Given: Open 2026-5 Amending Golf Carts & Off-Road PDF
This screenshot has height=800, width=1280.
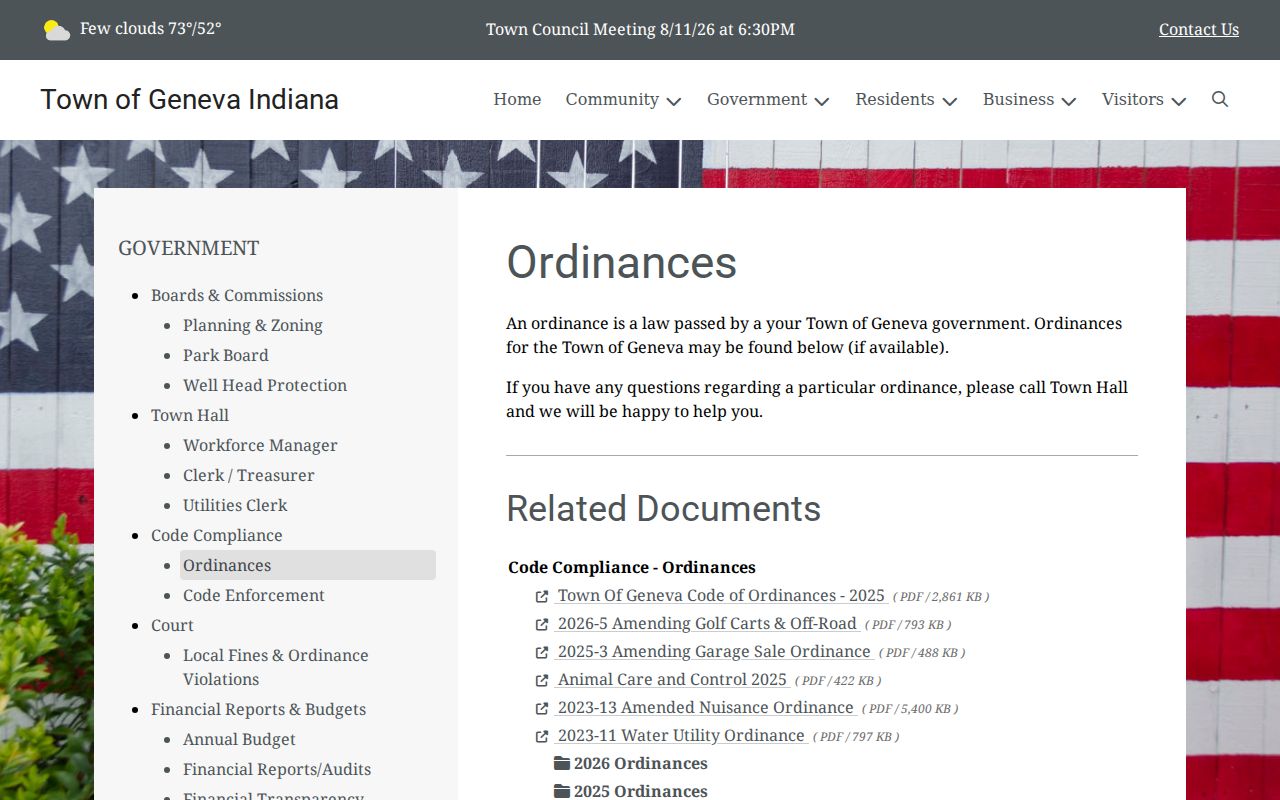Looking at the screenshot, I should [x=707, y=623].
